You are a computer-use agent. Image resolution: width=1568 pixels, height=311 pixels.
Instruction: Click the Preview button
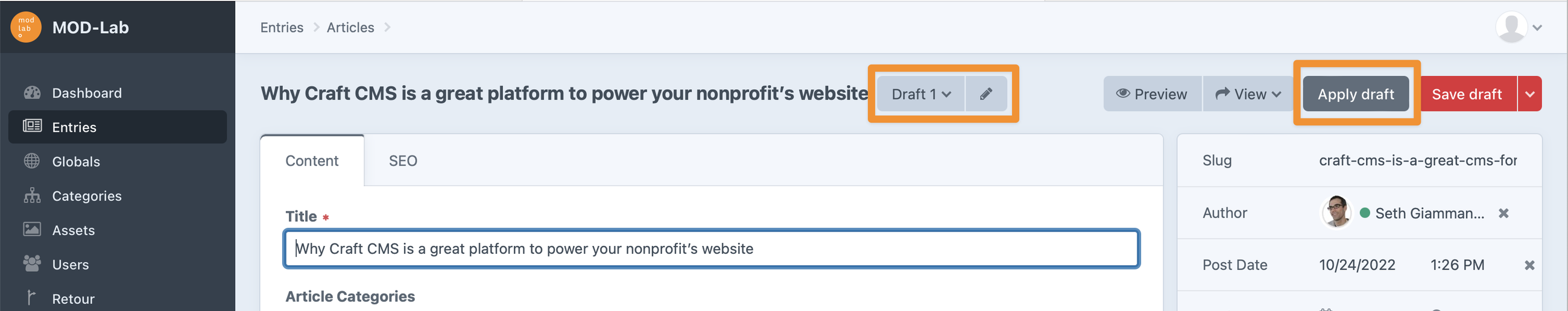[1152, 94]
